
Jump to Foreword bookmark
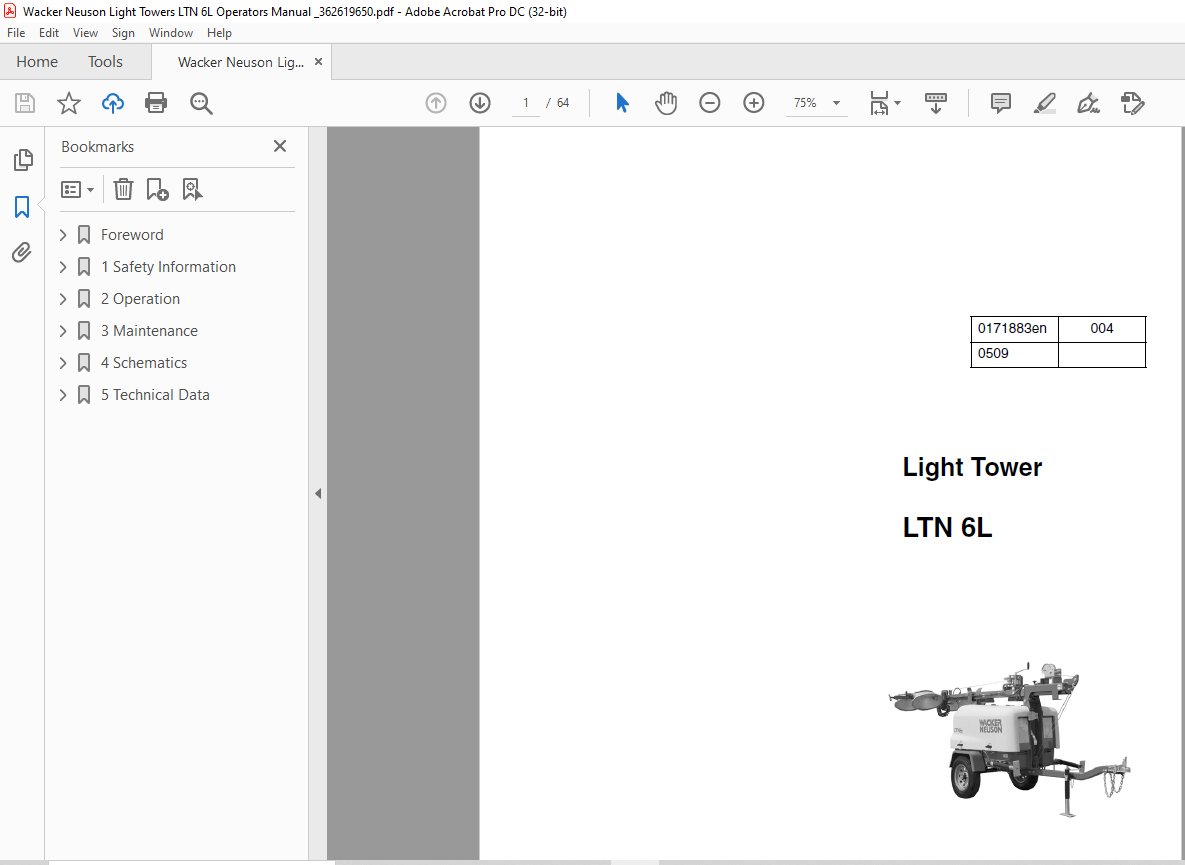pyautogui.click(x=132, y=235)
